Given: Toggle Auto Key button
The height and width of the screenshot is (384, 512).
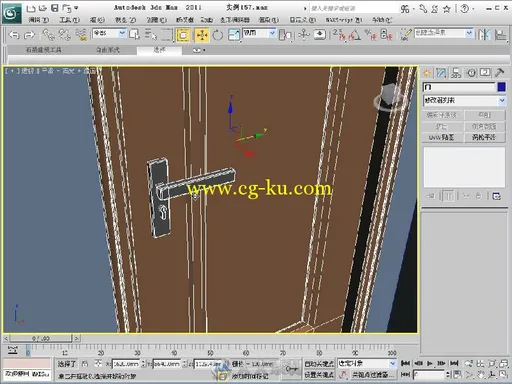Looking at the screenshot, I should click(x=319, y=364).
